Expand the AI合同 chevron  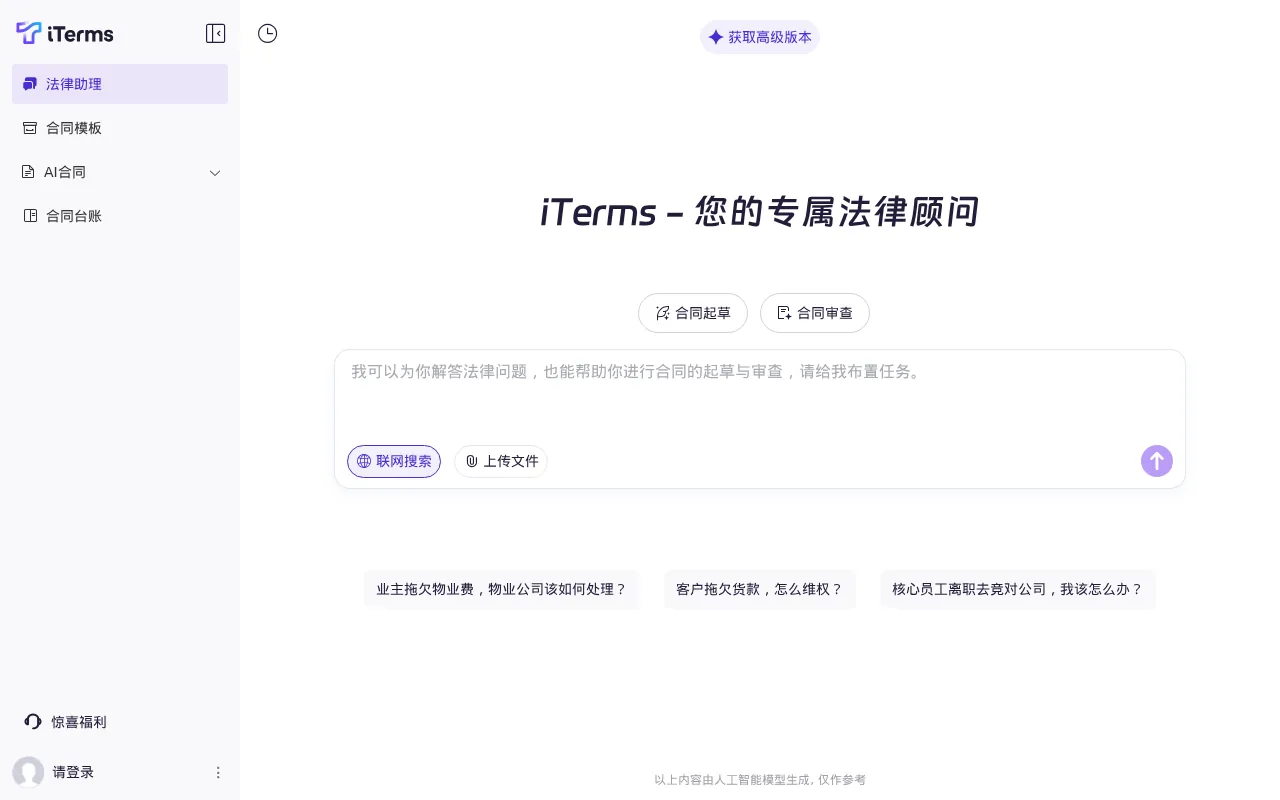point(215,173)
